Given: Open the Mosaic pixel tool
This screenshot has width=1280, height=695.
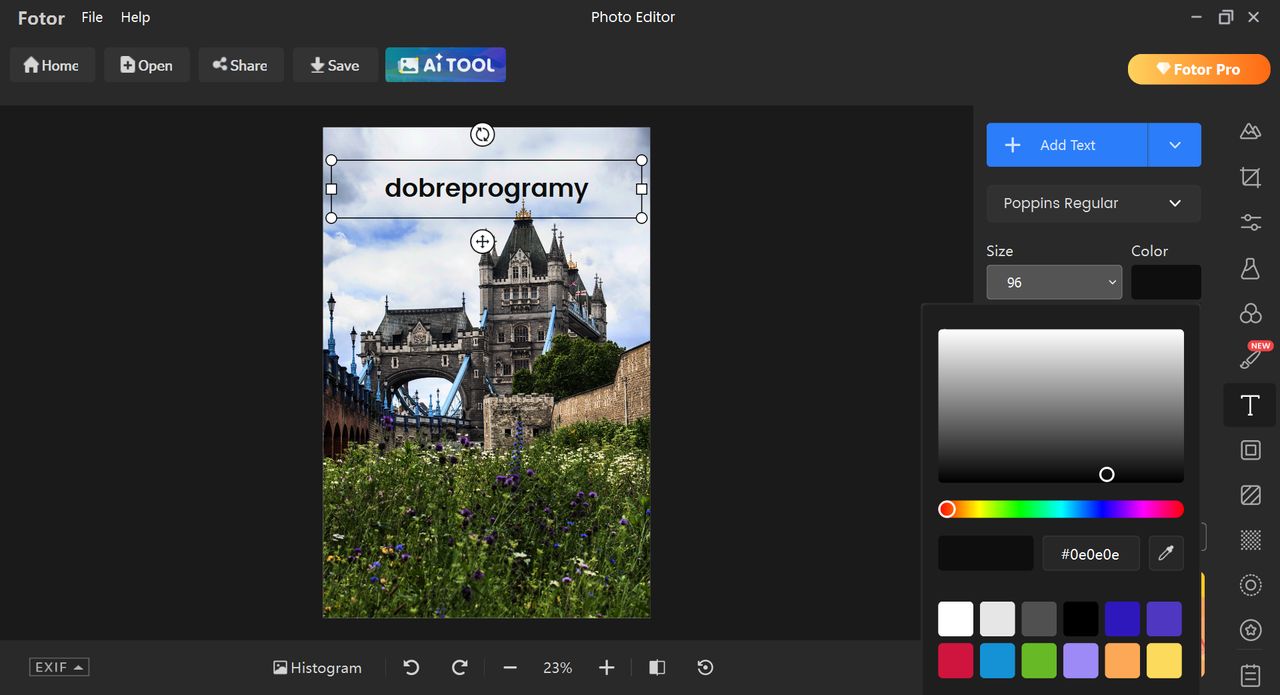Looking at the screenshot, I should (1250, 540).
